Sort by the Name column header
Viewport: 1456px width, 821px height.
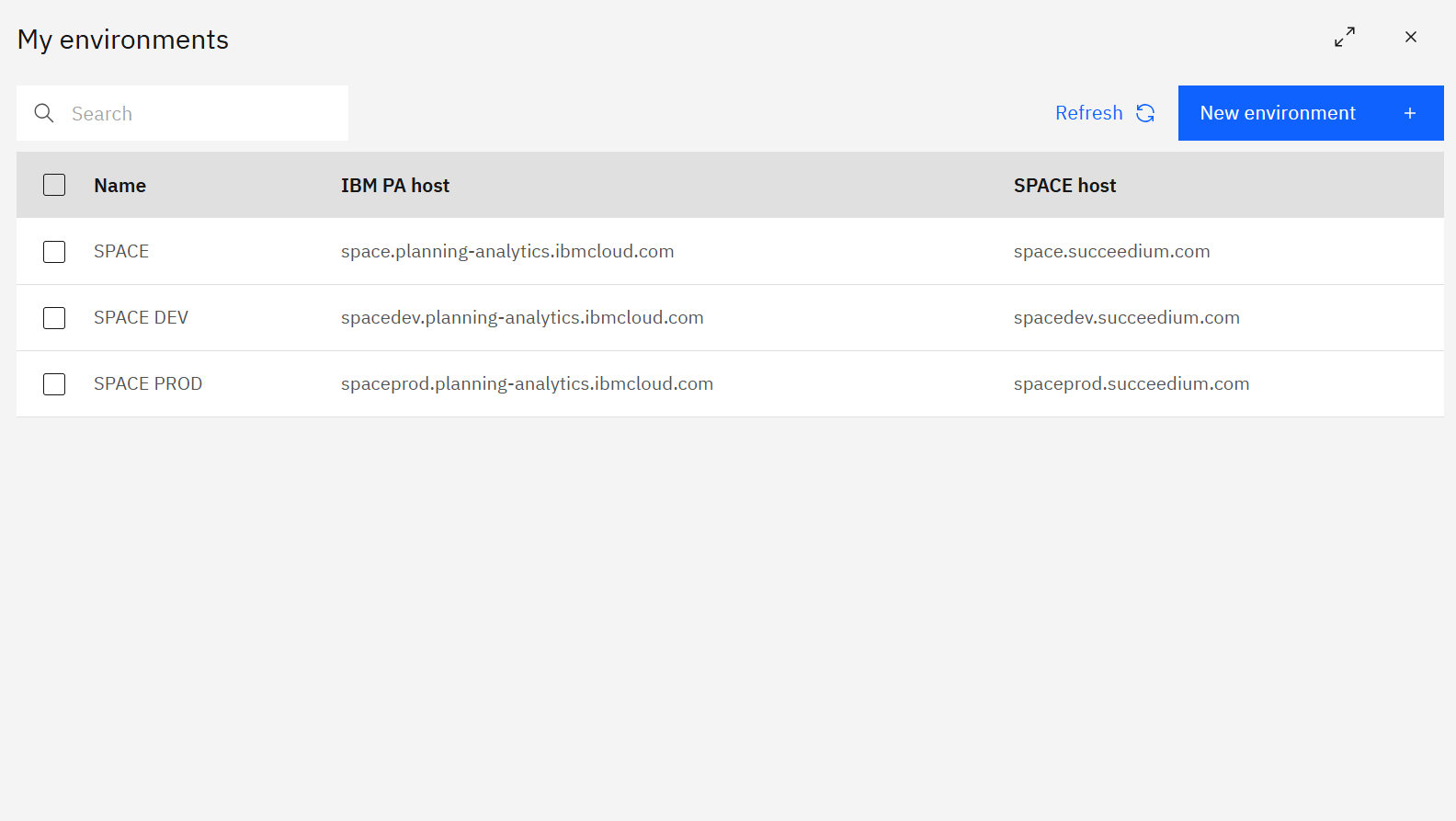119,186
